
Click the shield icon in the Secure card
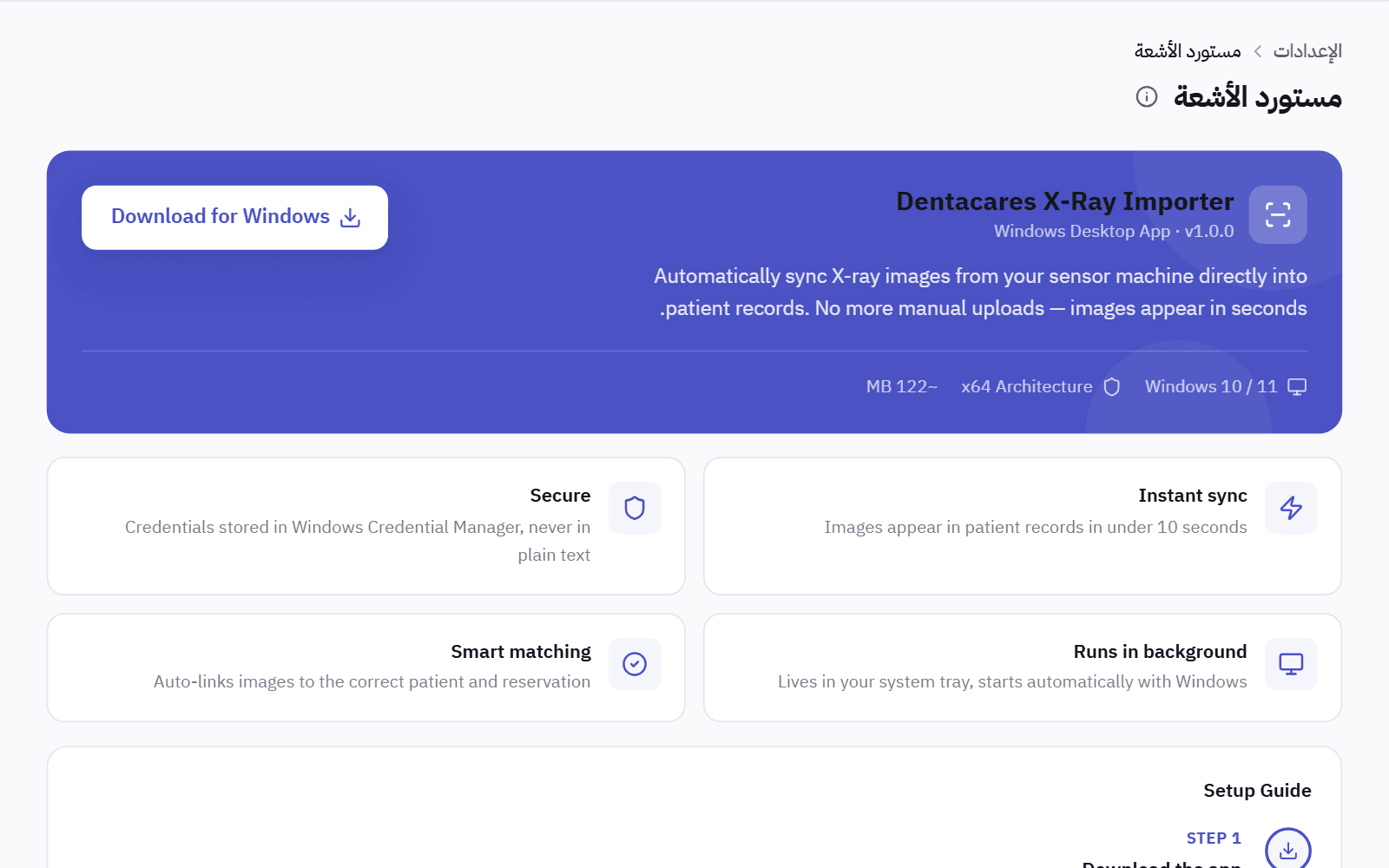(635, 508)
